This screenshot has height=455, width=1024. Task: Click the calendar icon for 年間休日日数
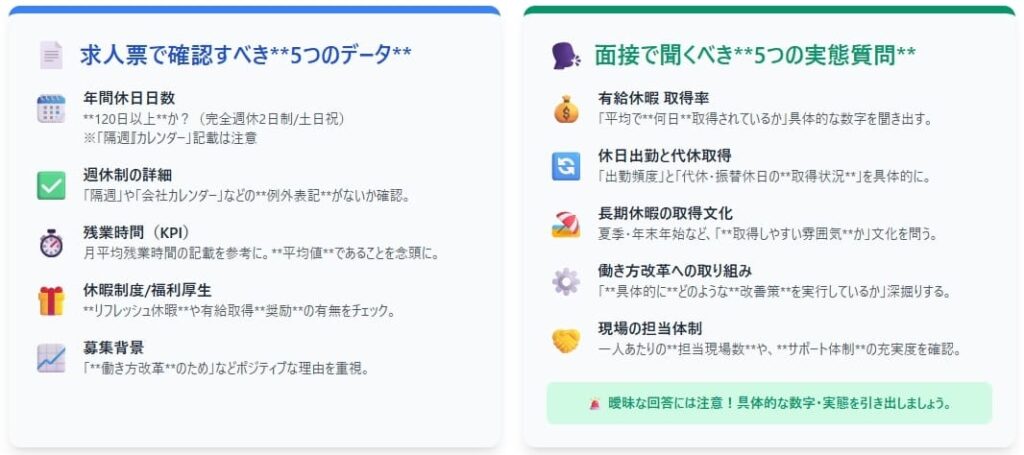(51, 109)
